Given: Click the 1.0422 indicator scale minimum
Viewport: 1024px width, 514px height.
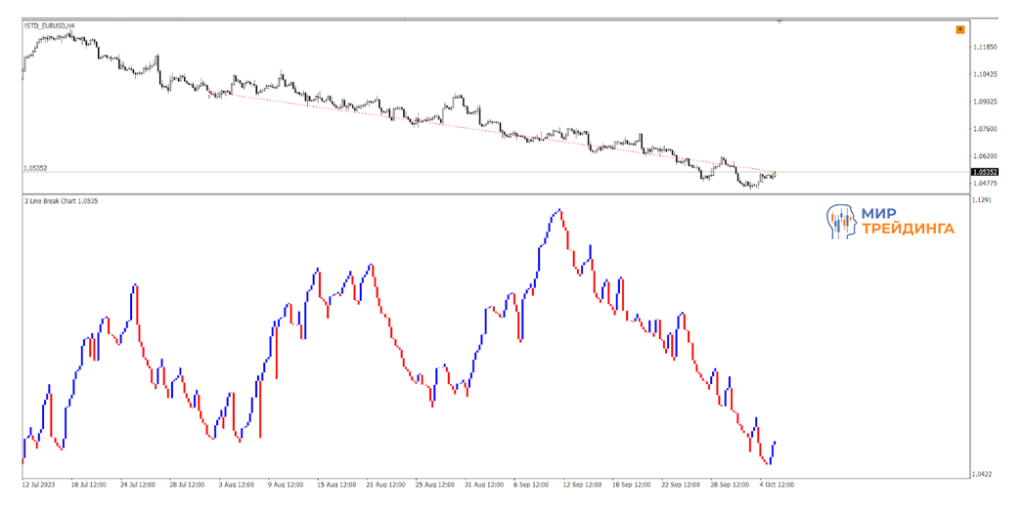Looking at the screenshot, I should coord(982,474).
